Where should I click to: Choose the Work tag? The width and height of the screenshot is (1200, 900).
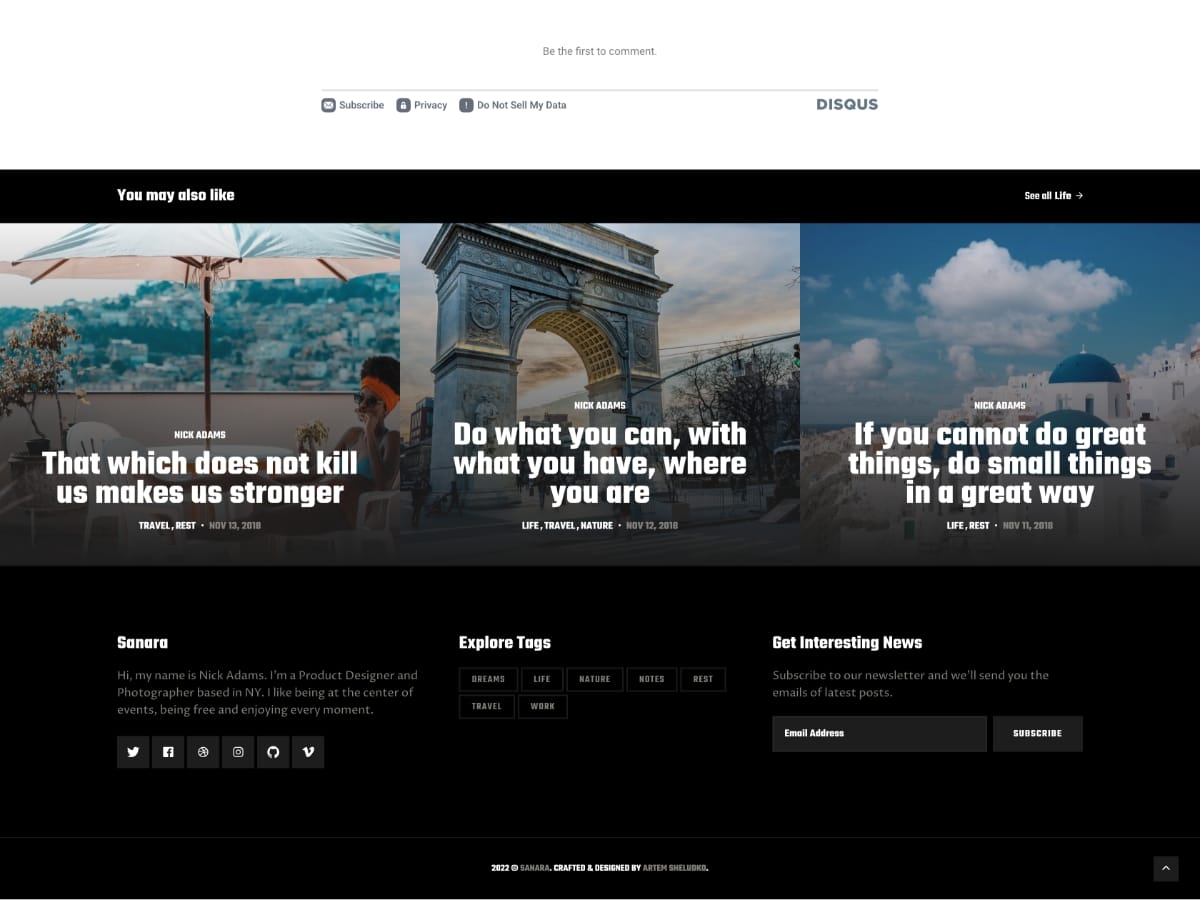(x=542, y=706)
